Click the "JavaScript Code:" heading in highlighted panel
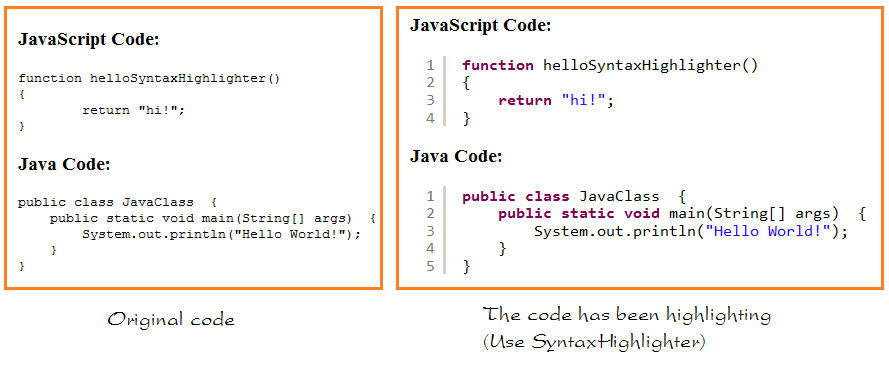This screenshot has height=370, width=889. (480, 25)
